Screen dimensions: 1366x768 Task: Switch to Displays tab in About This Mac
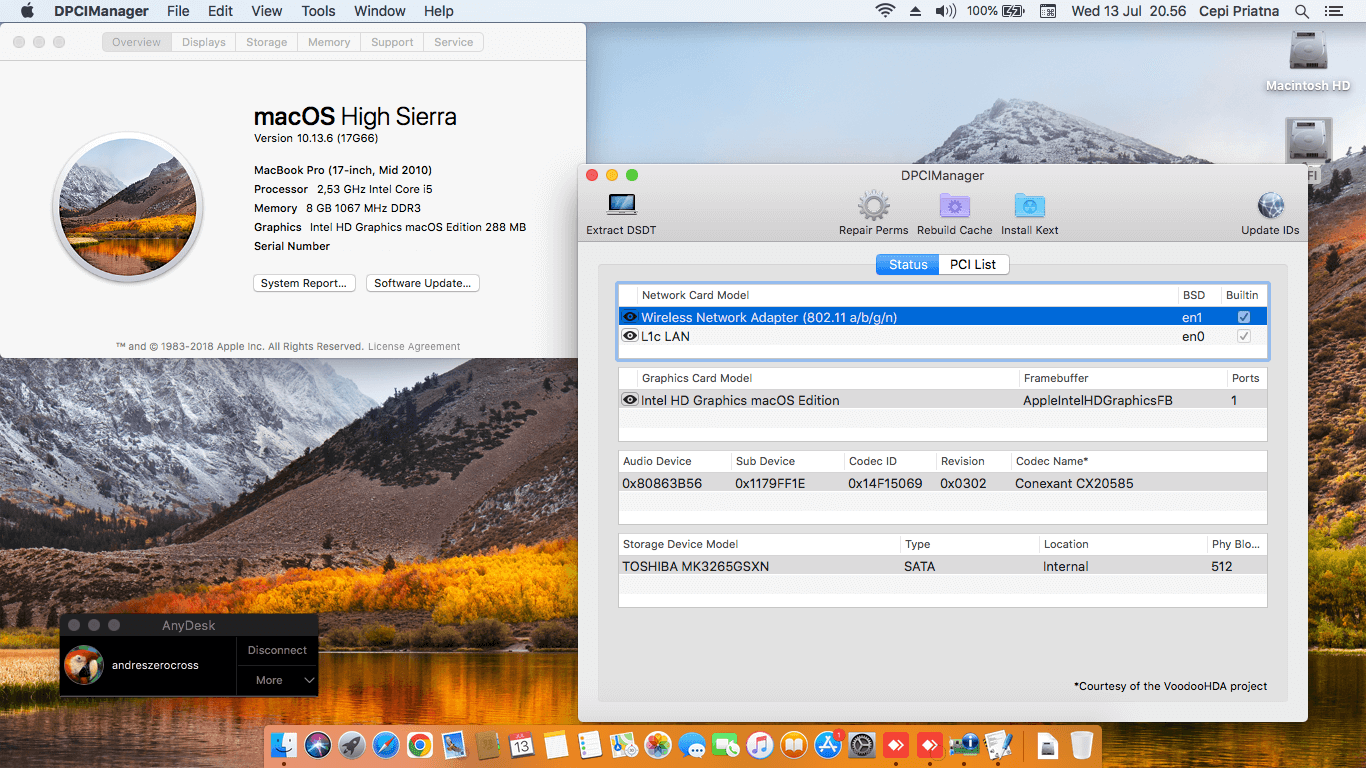(204, 42)
